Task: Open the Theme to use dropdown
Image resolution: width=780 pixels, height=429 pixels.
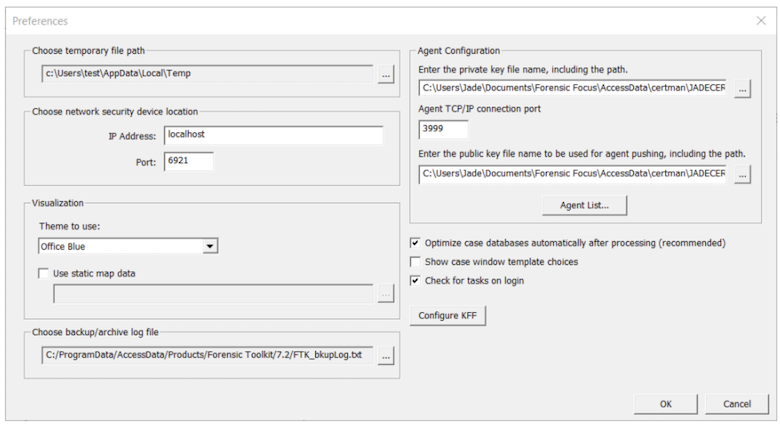Action: point(210,246)
